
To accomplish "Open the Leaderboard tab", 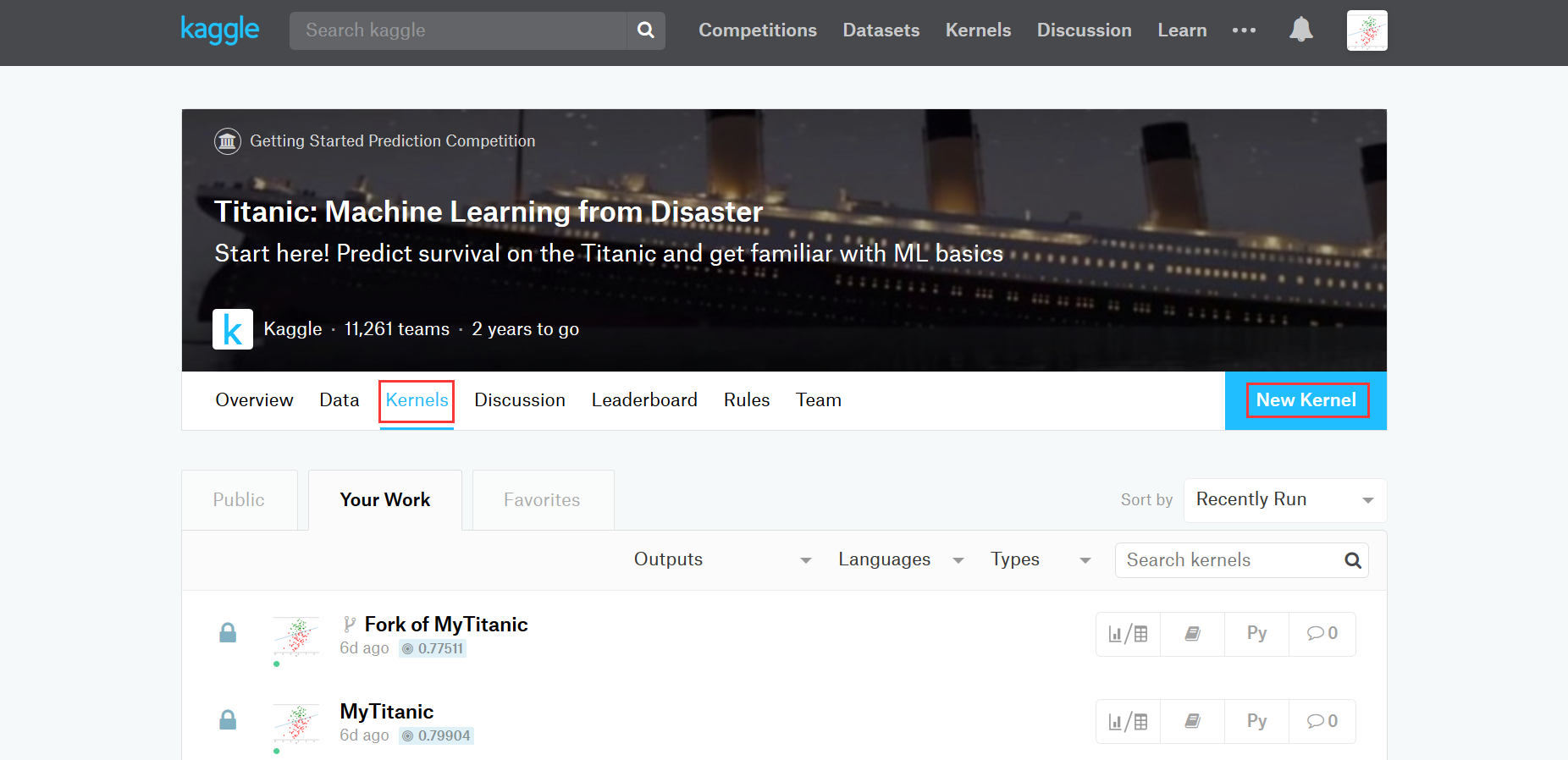I will [644, 400].
